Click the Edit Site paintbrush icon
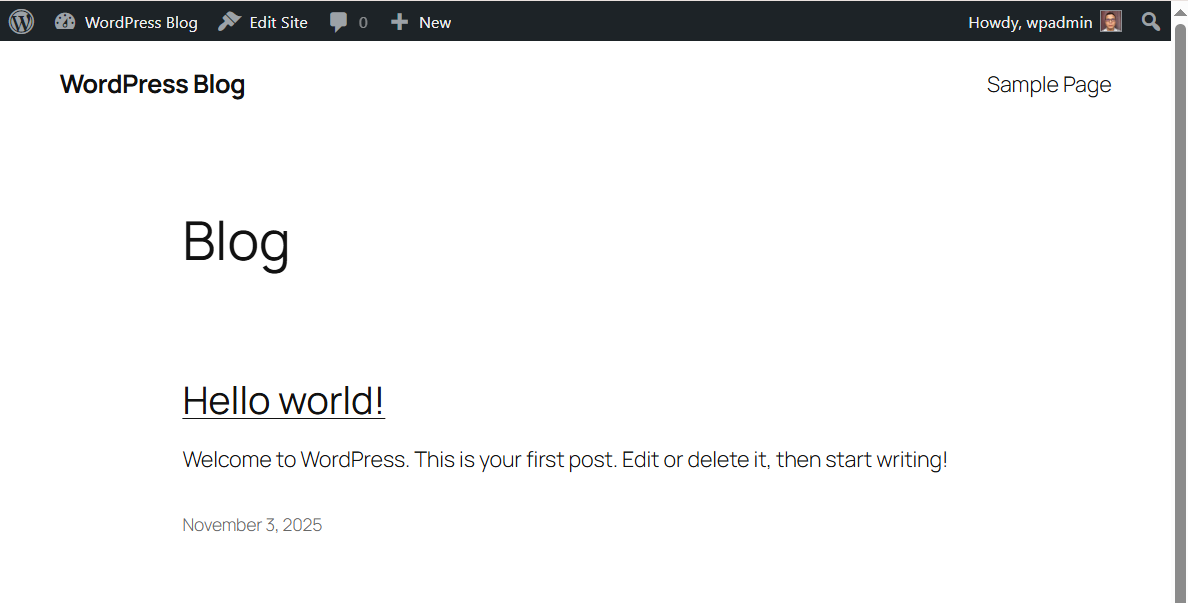The height and width of the screenshot is (603, 1188). pyautogui.click(x=229, y=21)
